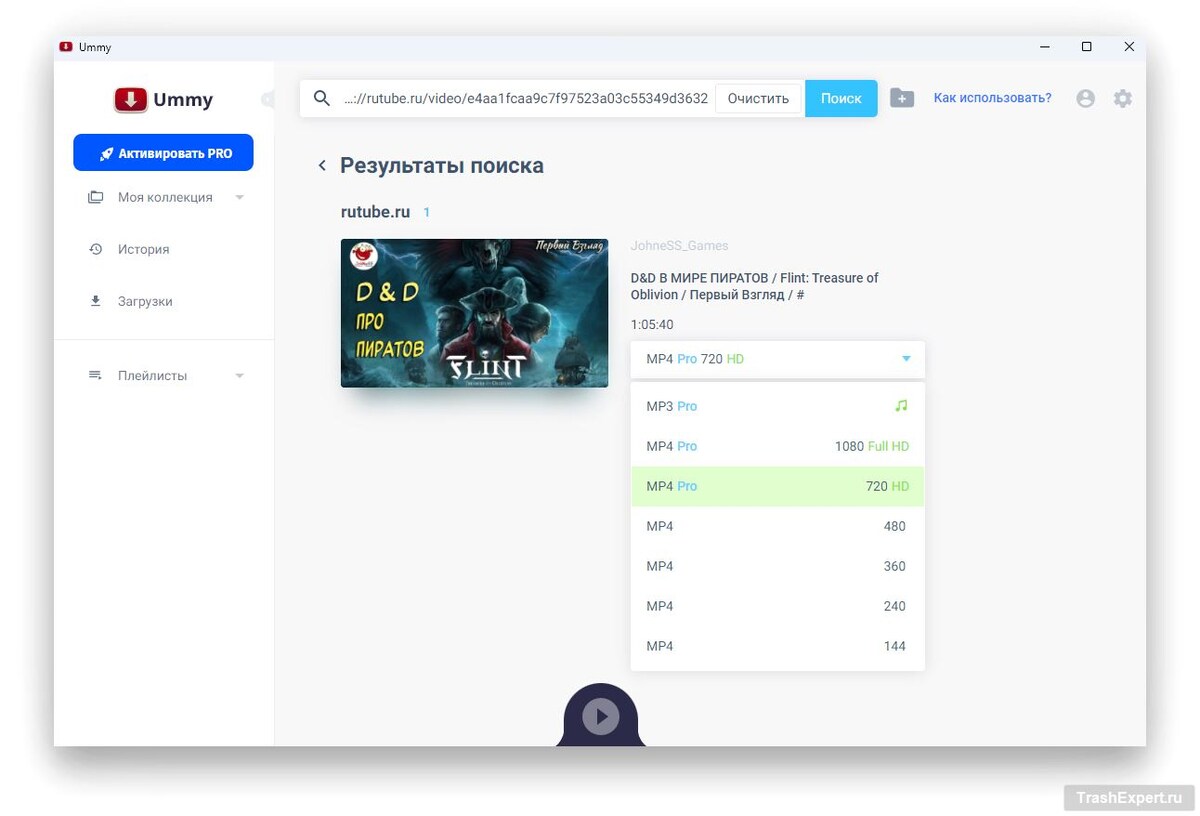This screenshot has height=816, width=1200.
Task: Open Загрузки in sidebar
Action: (x=145, y=301)
